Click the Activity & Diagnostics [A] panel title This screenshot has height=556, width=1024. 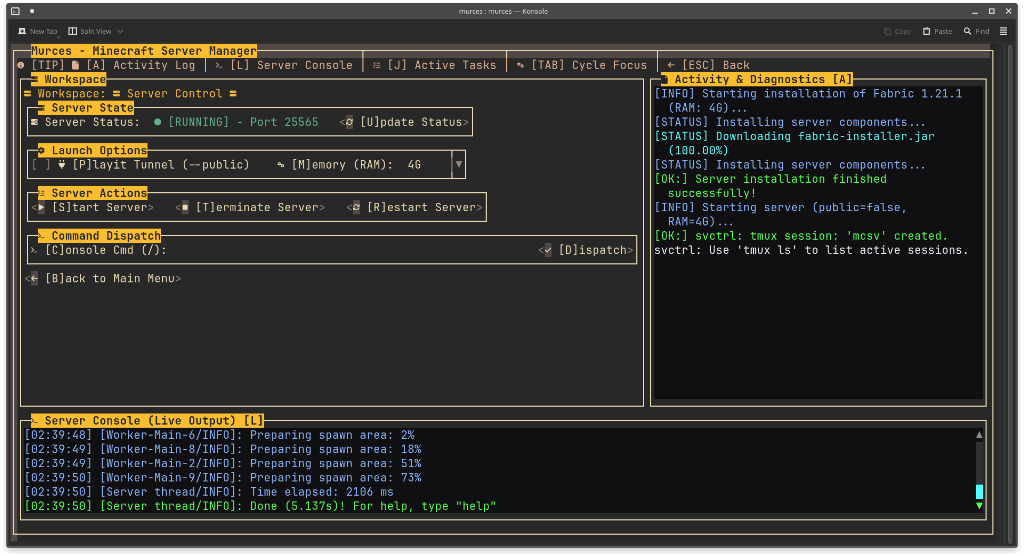click(757, 79)
